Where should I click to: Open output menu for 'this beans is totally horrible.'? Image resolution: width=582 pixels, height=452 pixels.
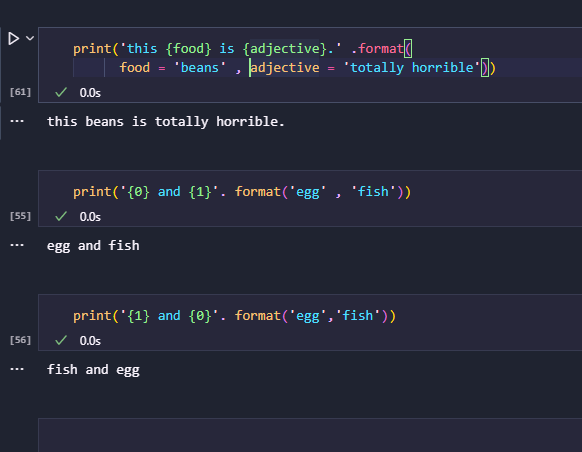coord(17,121)
